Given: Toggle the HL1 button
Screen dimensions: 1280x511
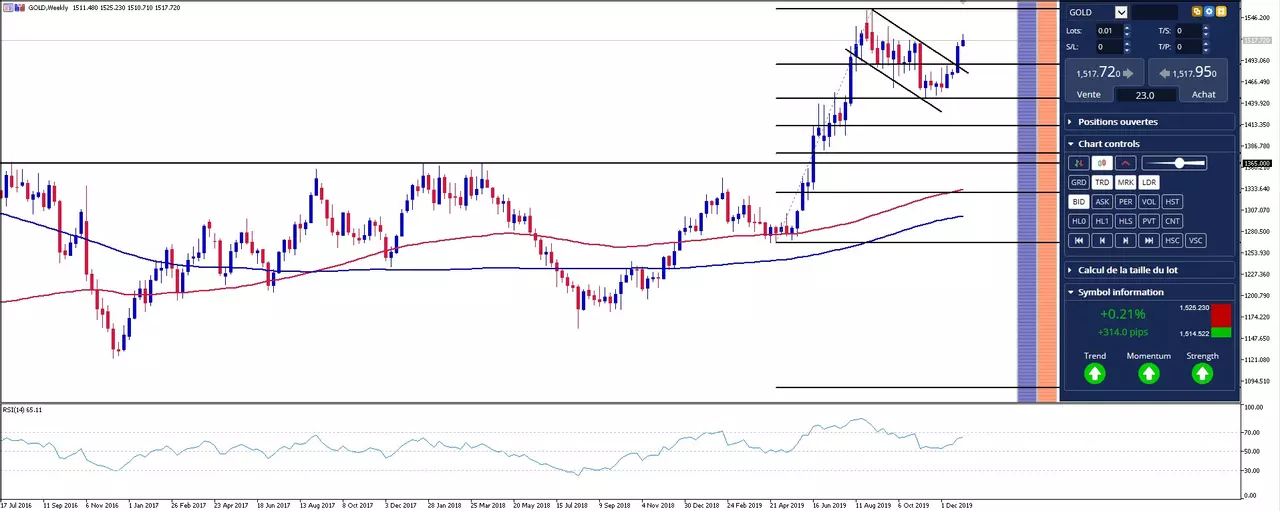Looking at the screenshot, I should (x=1102, y=221).
